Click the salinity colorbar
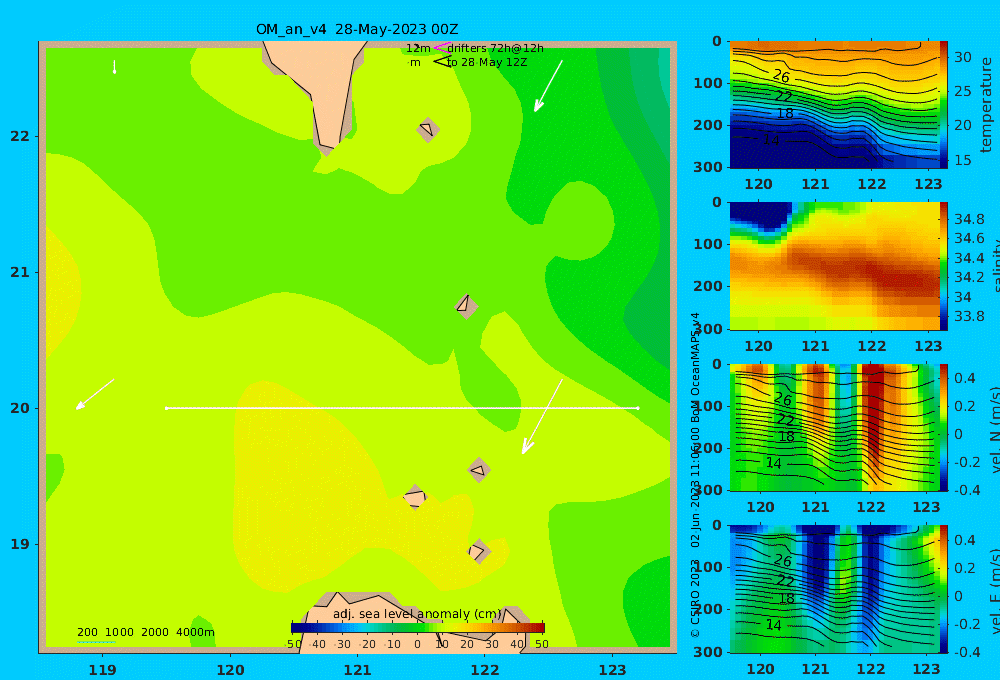The width and height of the screenshot is (1000, 680). tap(944, 266)
